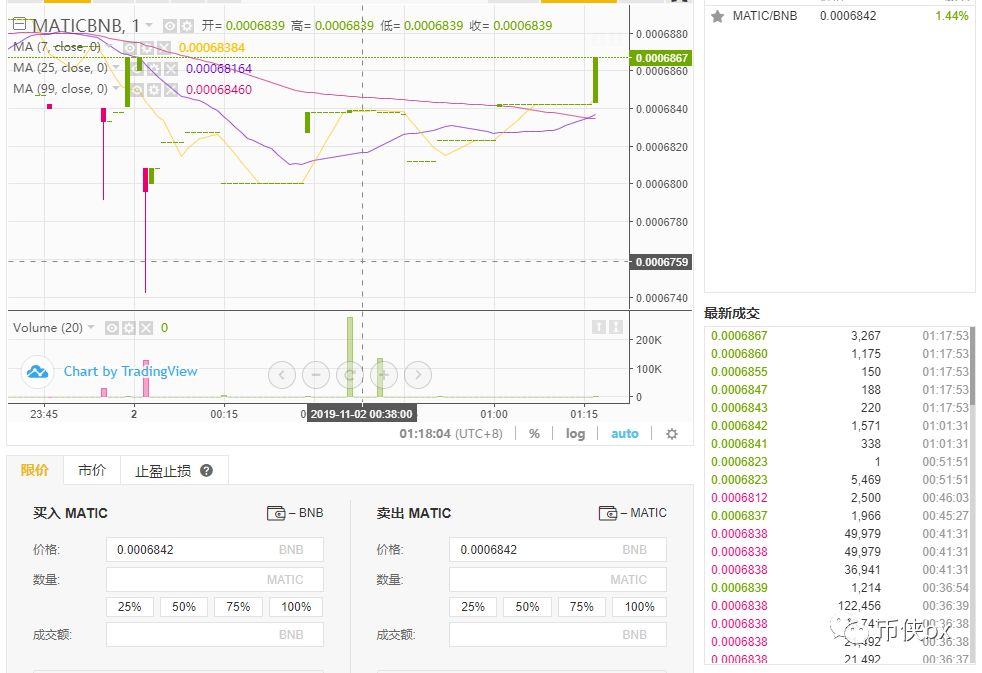Image resolution: width=982 pixels, height=673 pixels.
Task: Open chart settings gear near auto
Action: pos(672,434)
